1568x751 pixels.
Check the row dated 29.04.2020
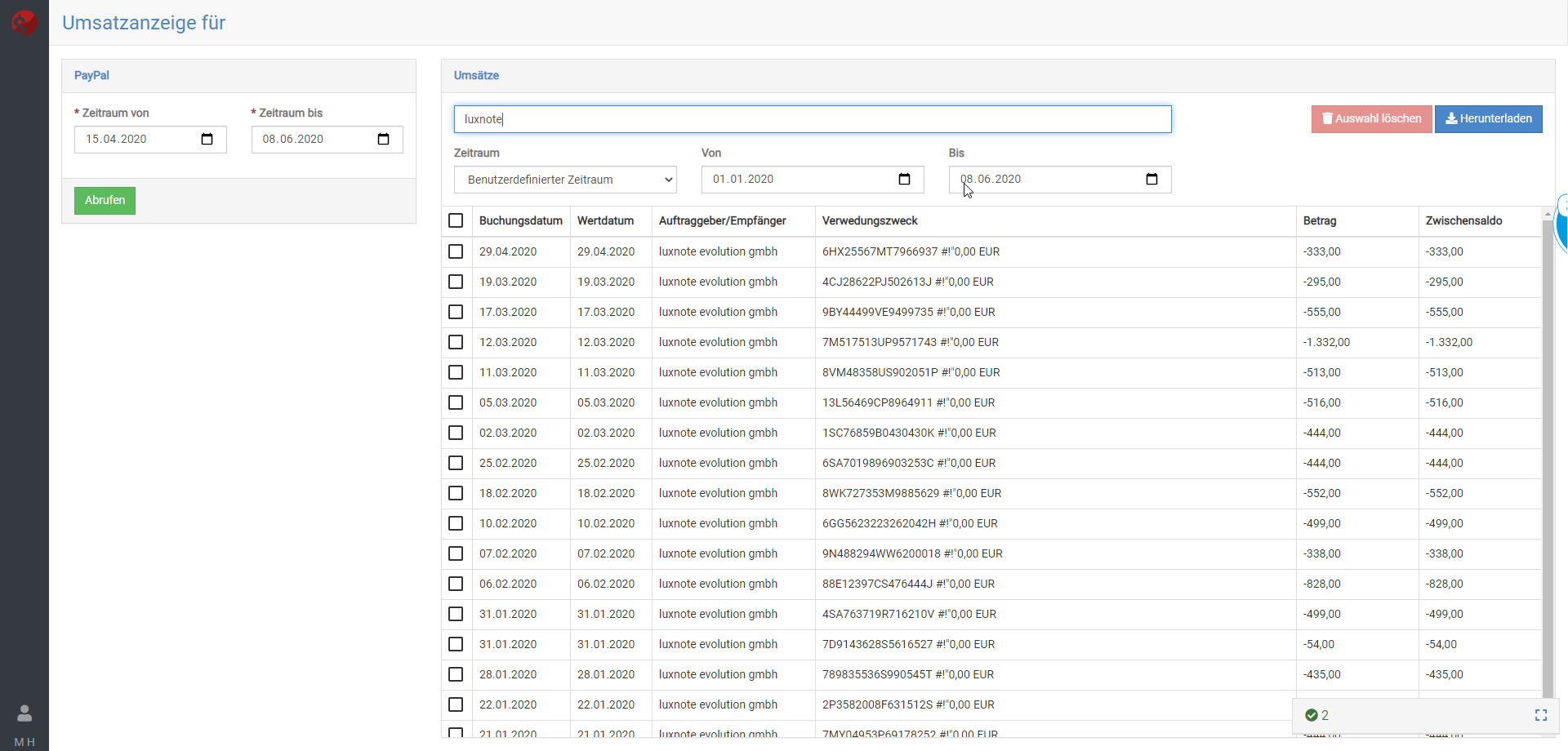pyautogui.click(x=456, y=251)
